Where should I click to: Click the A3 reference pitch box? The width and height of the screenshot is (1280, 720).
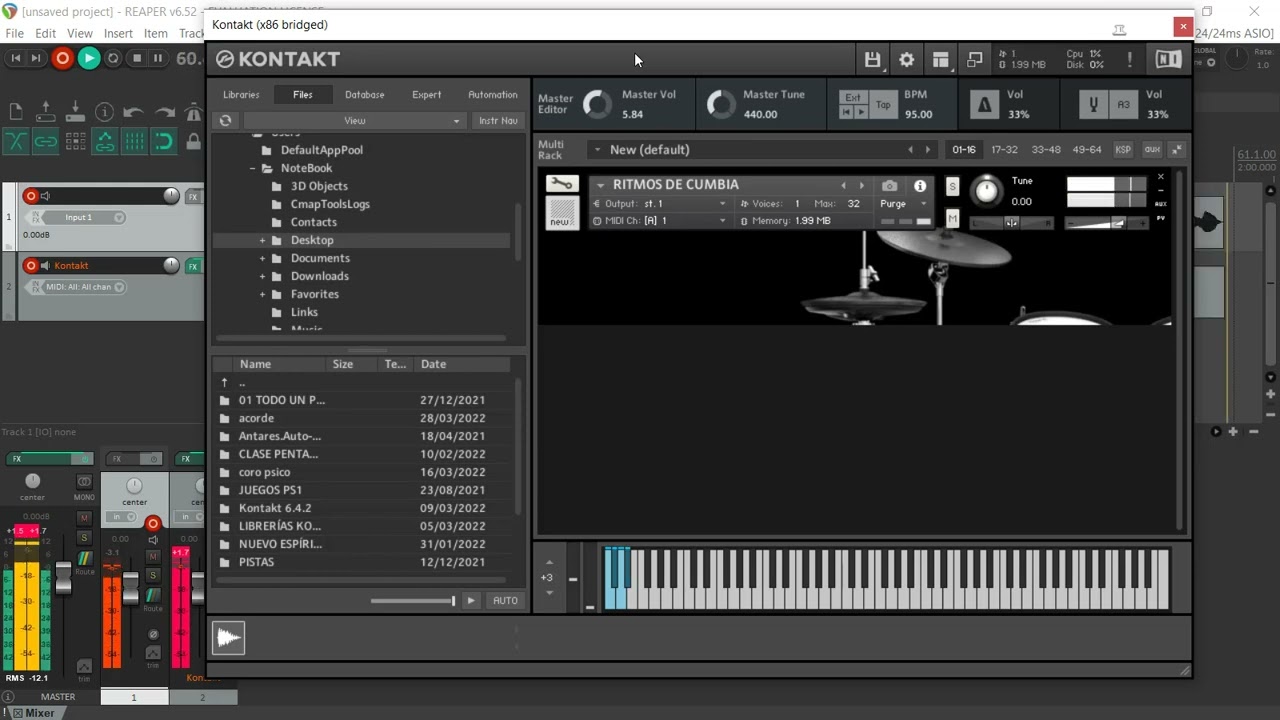pyautogui.click(x=1123, y=104)
